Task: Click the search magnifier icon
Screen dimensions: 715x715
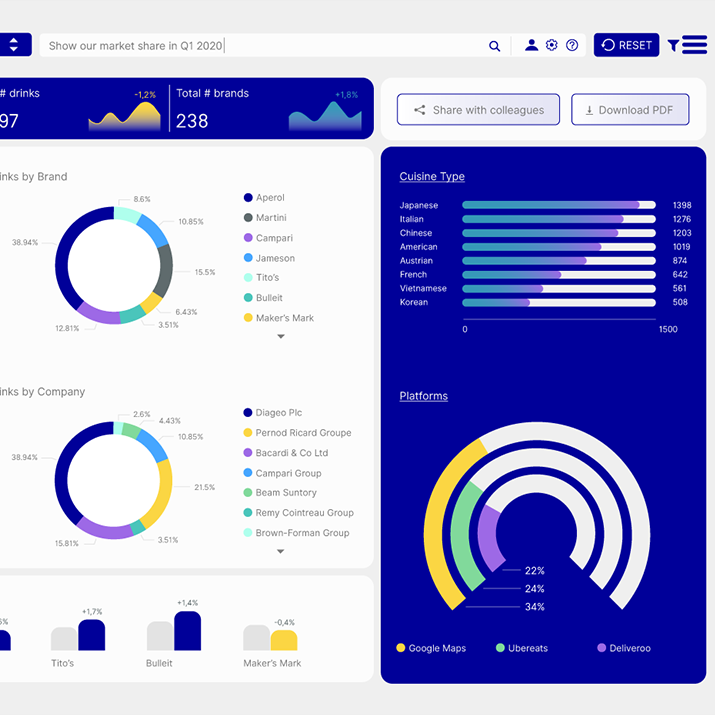Action: point(494,46)
